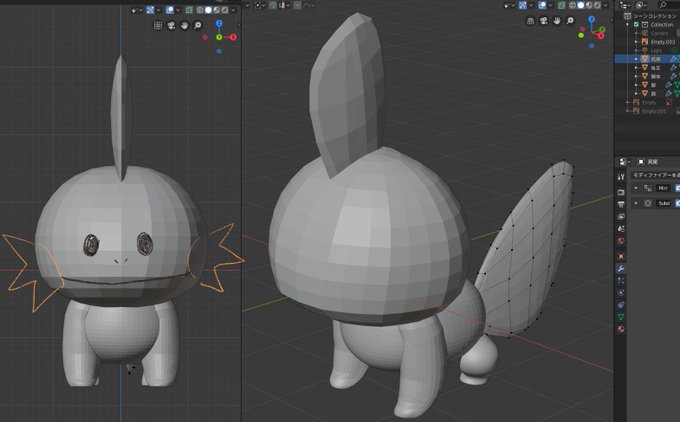Open proportional falloff dropdown in right header

pyautogui.click(x=307, y=5)
